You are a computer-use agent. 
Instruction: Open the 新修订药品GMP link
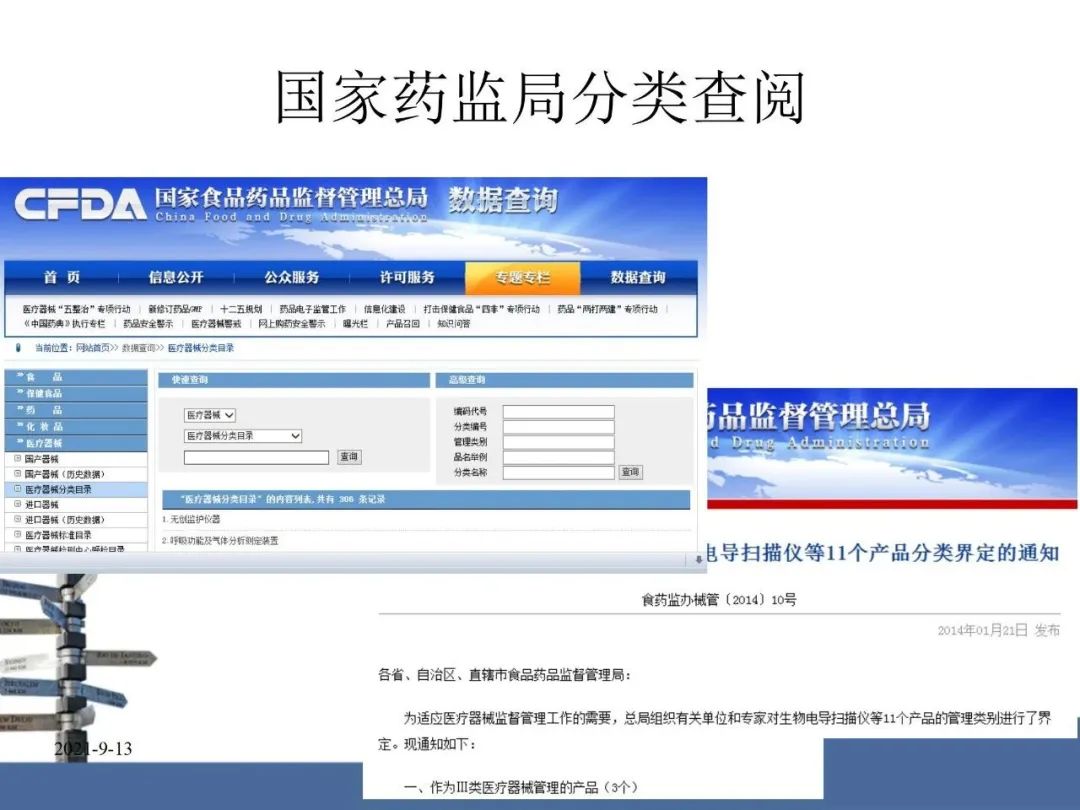176,309
